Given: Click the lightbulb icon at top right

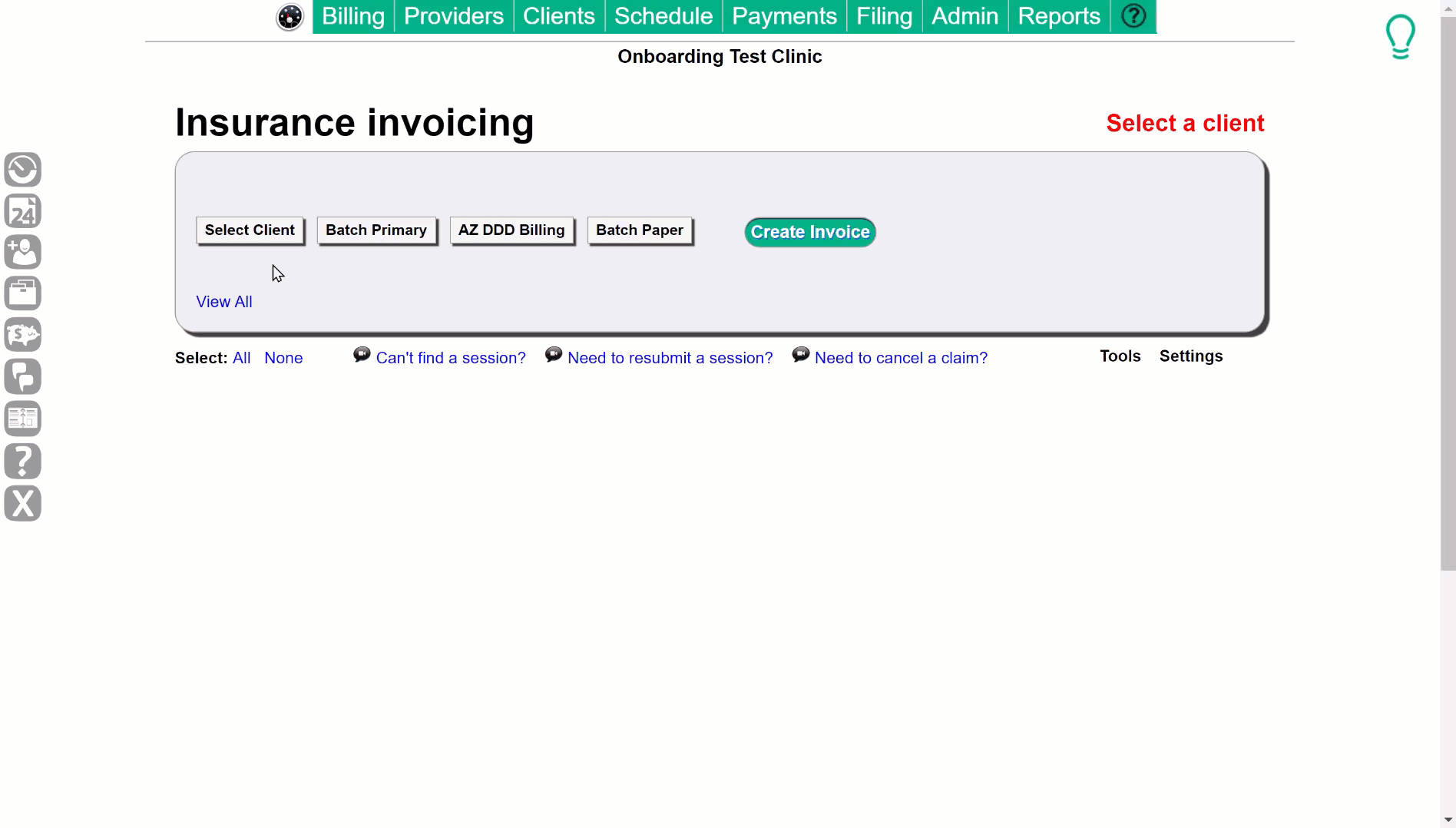Looking at the screenshot, I should coord(1401,35).
